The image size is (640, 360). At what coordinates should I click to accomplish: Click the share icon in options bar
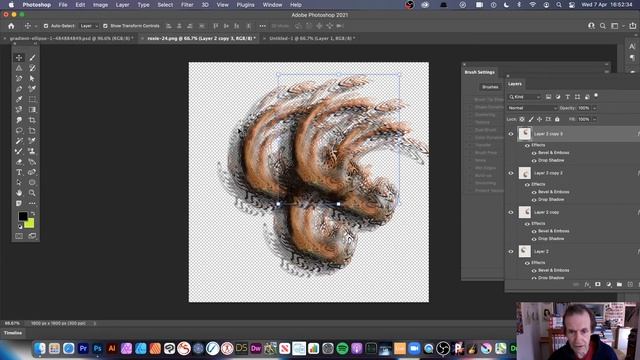pos(632,26)
